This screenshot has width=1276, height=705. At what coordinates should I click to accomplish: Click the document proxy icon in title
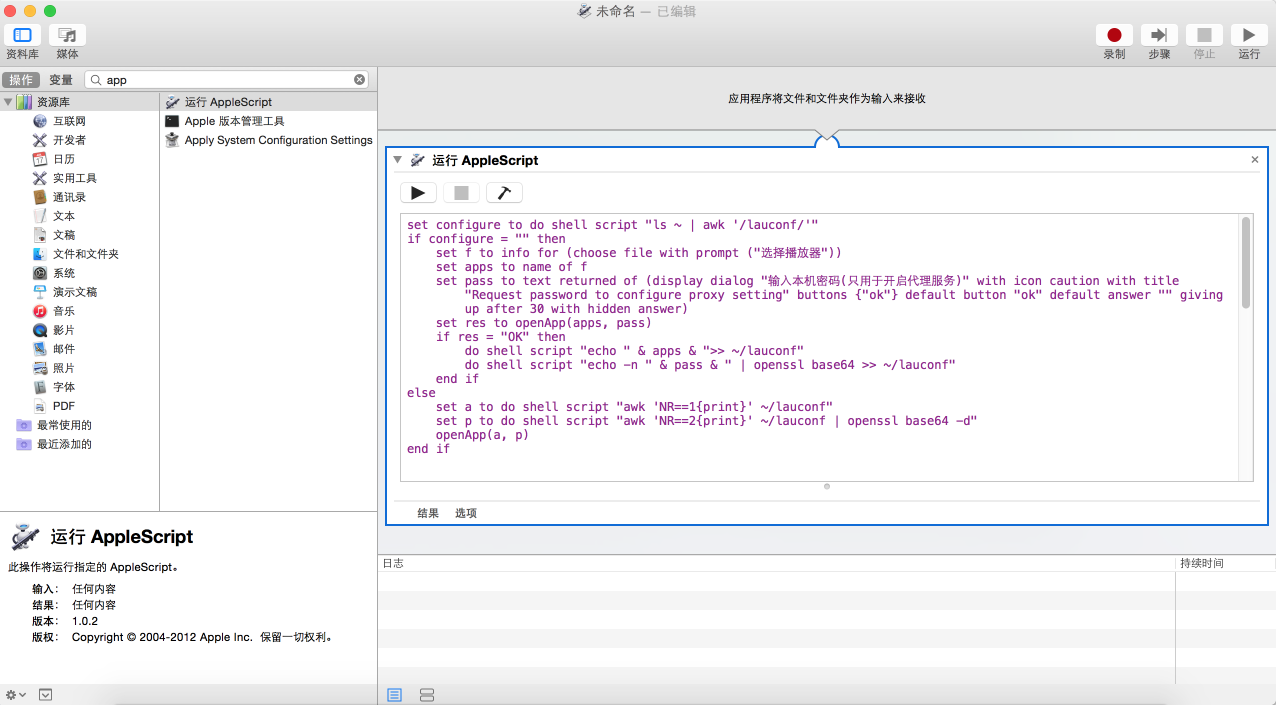[x=585, y=11]
